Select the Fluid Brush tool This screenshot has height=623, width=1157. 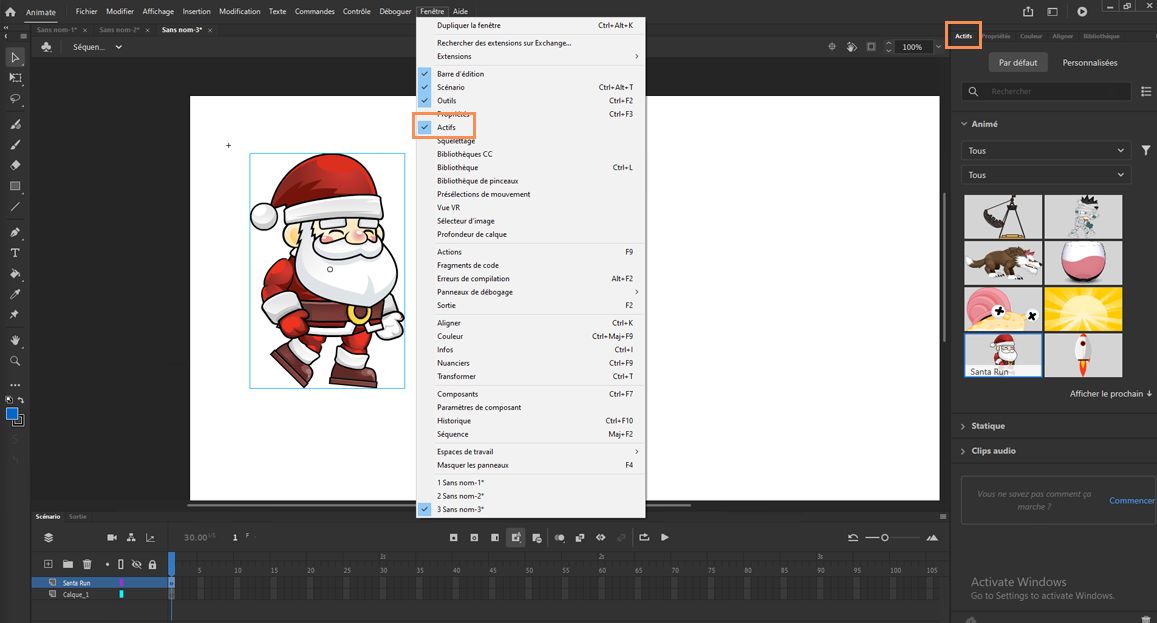click(x=15, y=124)
